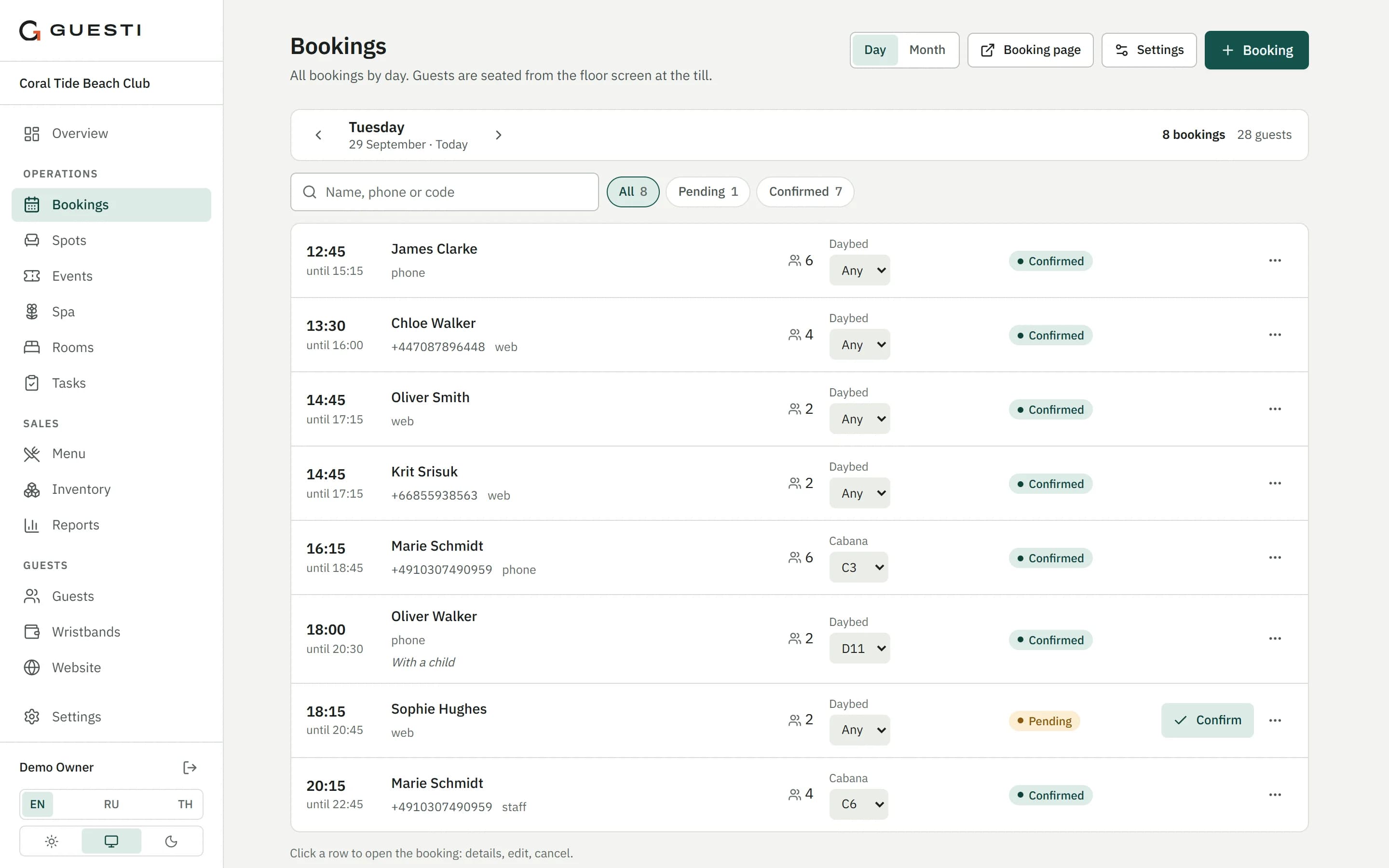Open Overview in the sidebar
The height and width of the screenshot is (868, 1389).
pyautogui.click(x=111, y=133)
